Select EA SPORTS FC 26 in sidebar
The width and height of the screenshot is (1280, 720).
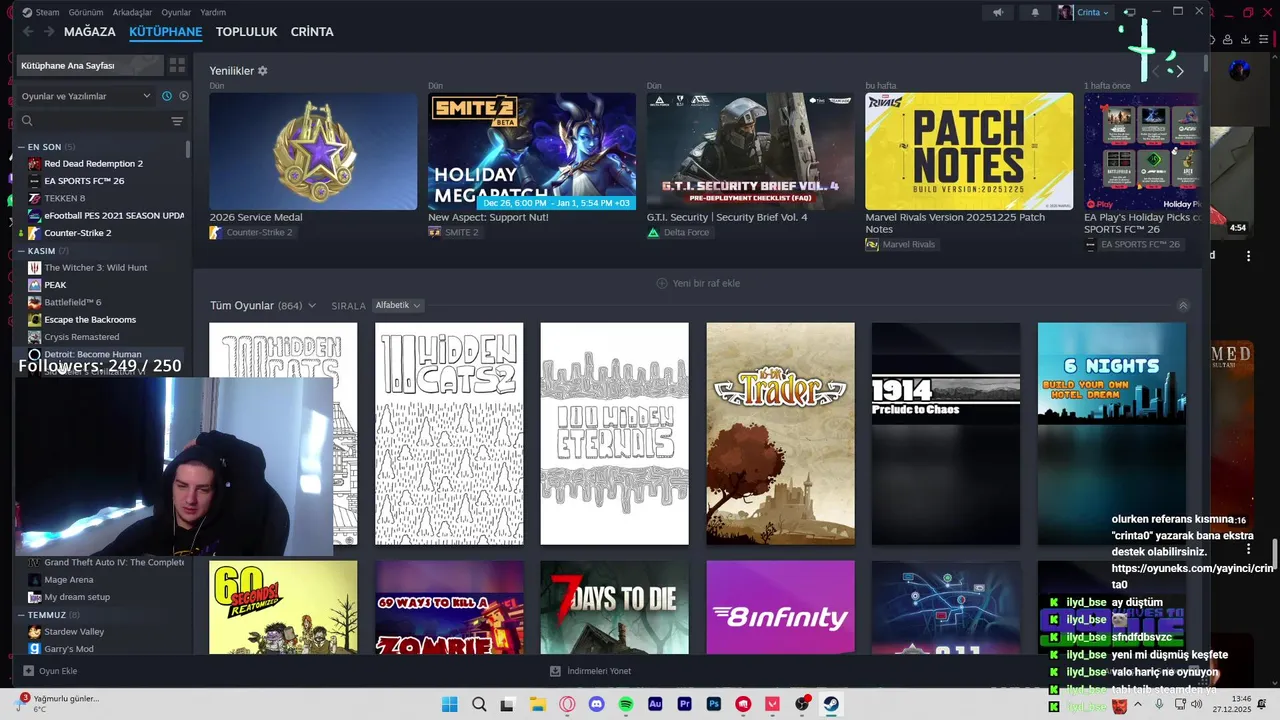(x=84, y=181)
